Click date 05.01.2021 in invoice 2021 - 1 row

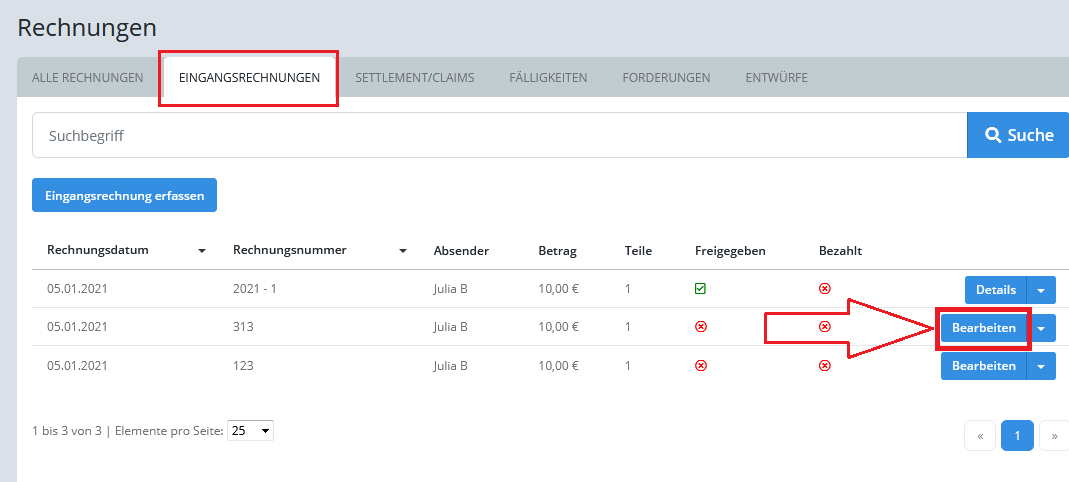pos(77,289)
